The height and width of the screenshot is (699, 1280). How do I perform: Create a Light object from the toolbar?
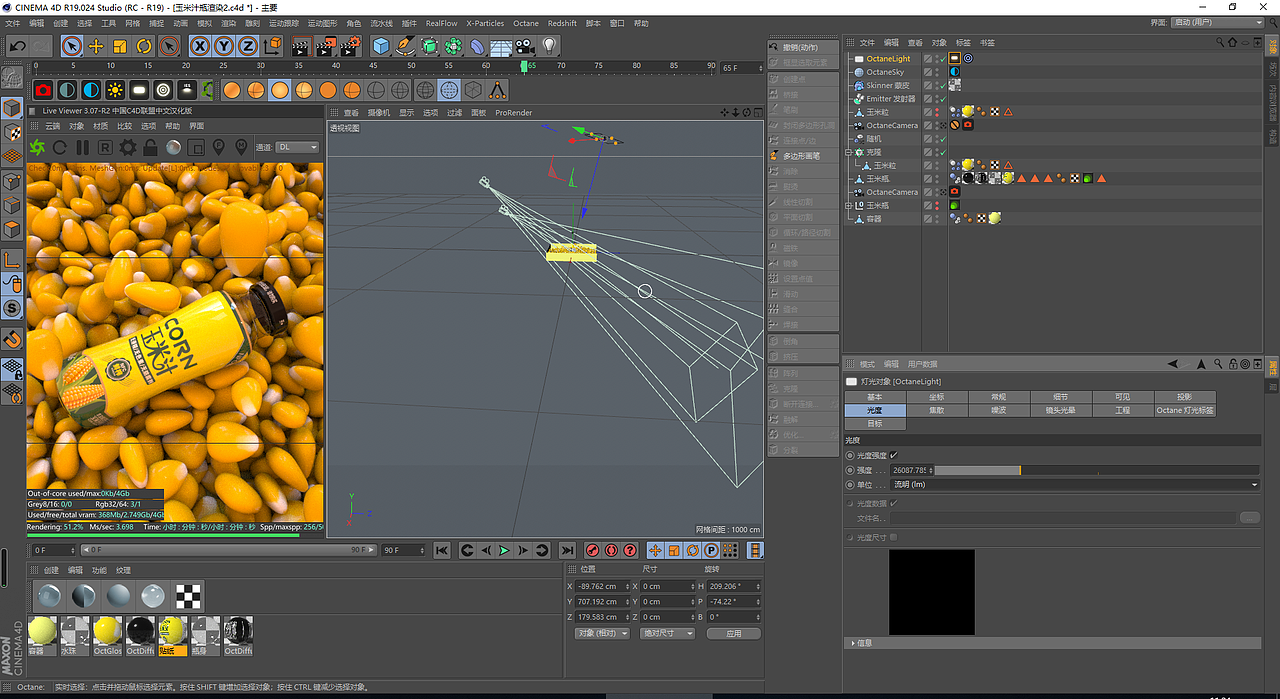pos(547,45)
